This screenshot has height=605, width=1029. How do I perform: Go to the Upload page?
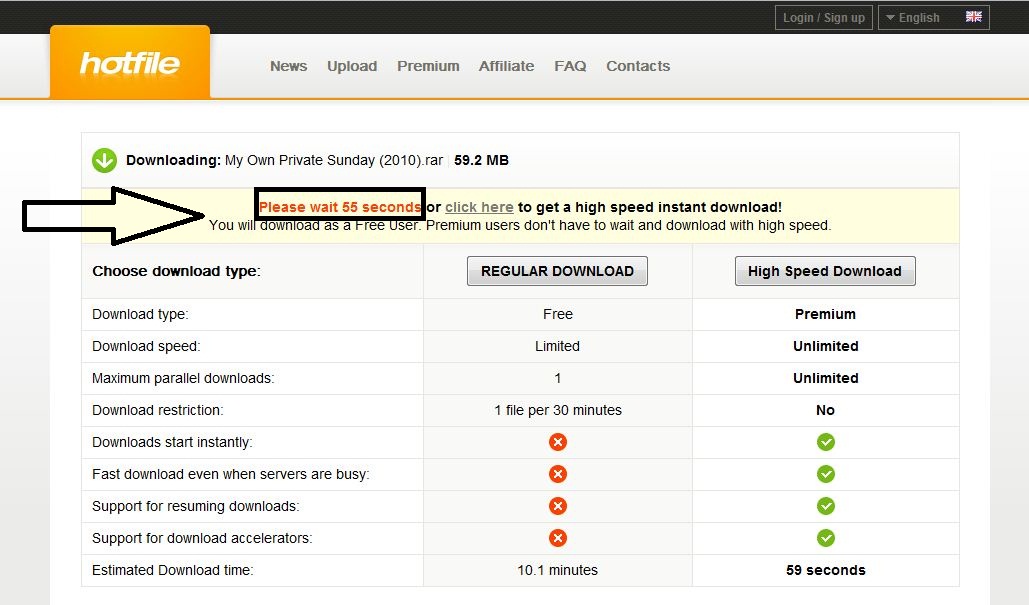point(352,66)
